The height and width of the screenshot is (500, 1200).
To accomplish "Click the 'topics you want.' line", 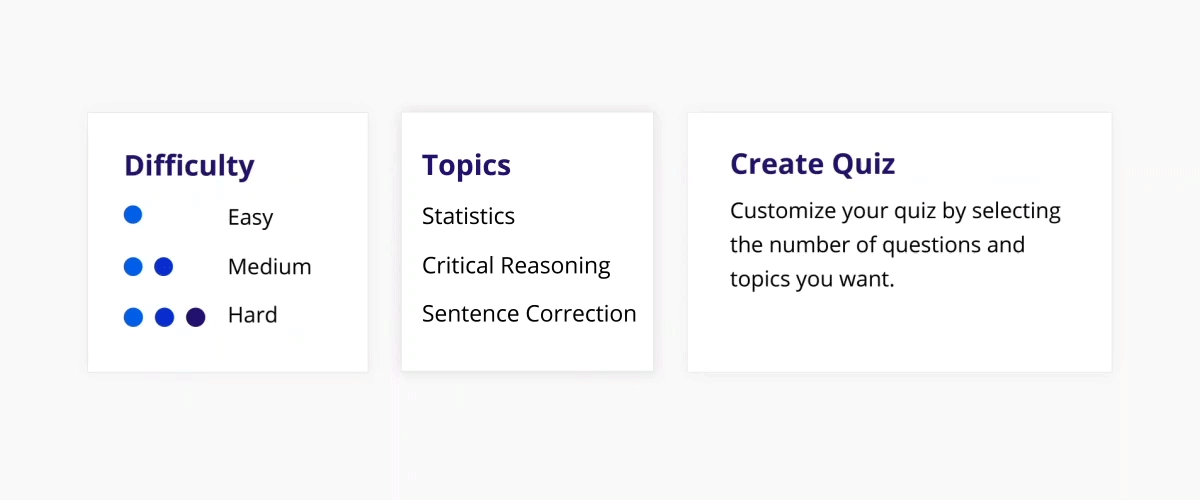I will click(812, 280).
